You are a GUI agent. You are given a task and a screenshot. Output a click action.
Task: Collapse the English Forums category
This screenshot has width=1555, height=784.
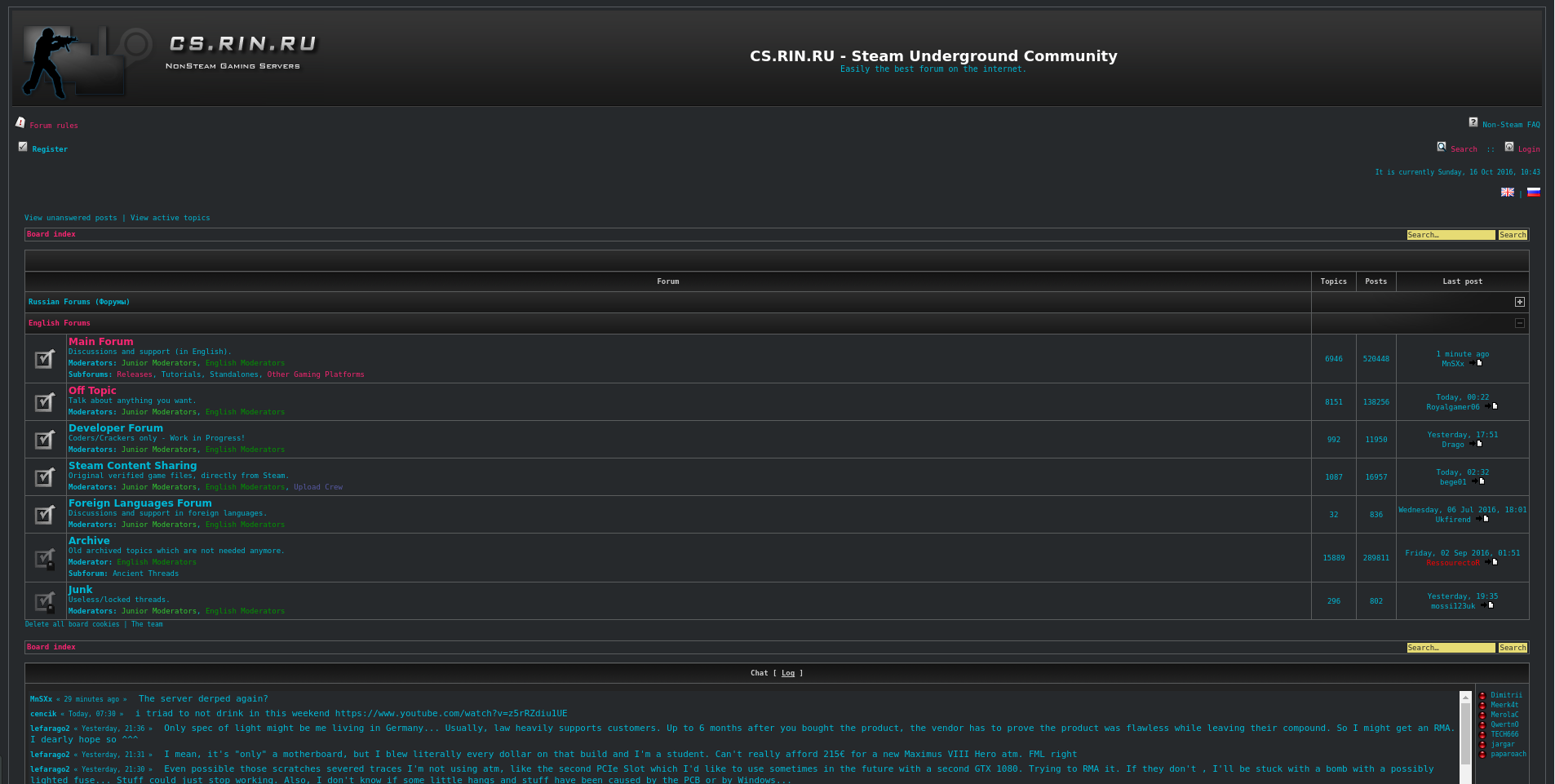click(1520, 323)
